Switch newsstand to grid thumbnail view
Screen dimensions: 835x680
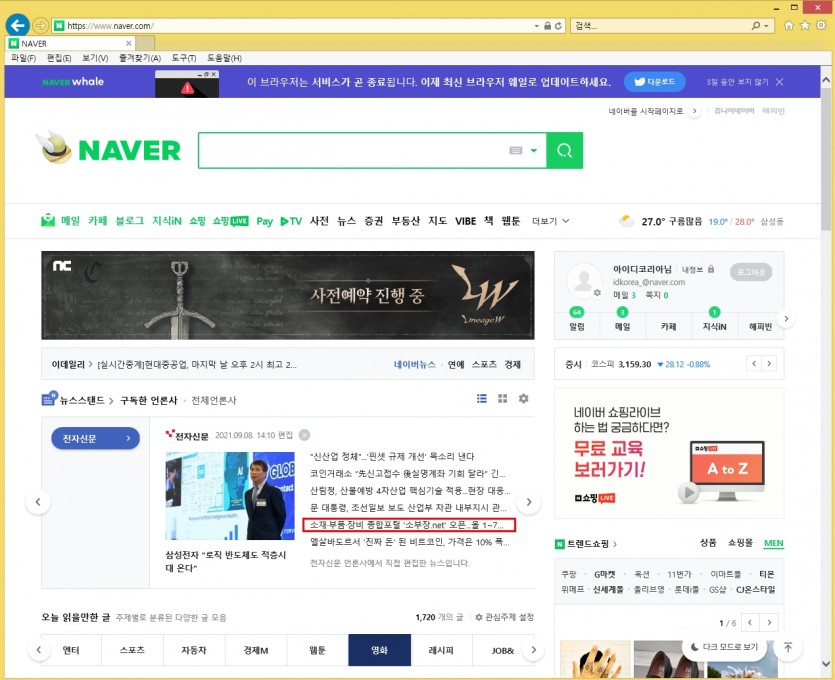pos(503,399)
